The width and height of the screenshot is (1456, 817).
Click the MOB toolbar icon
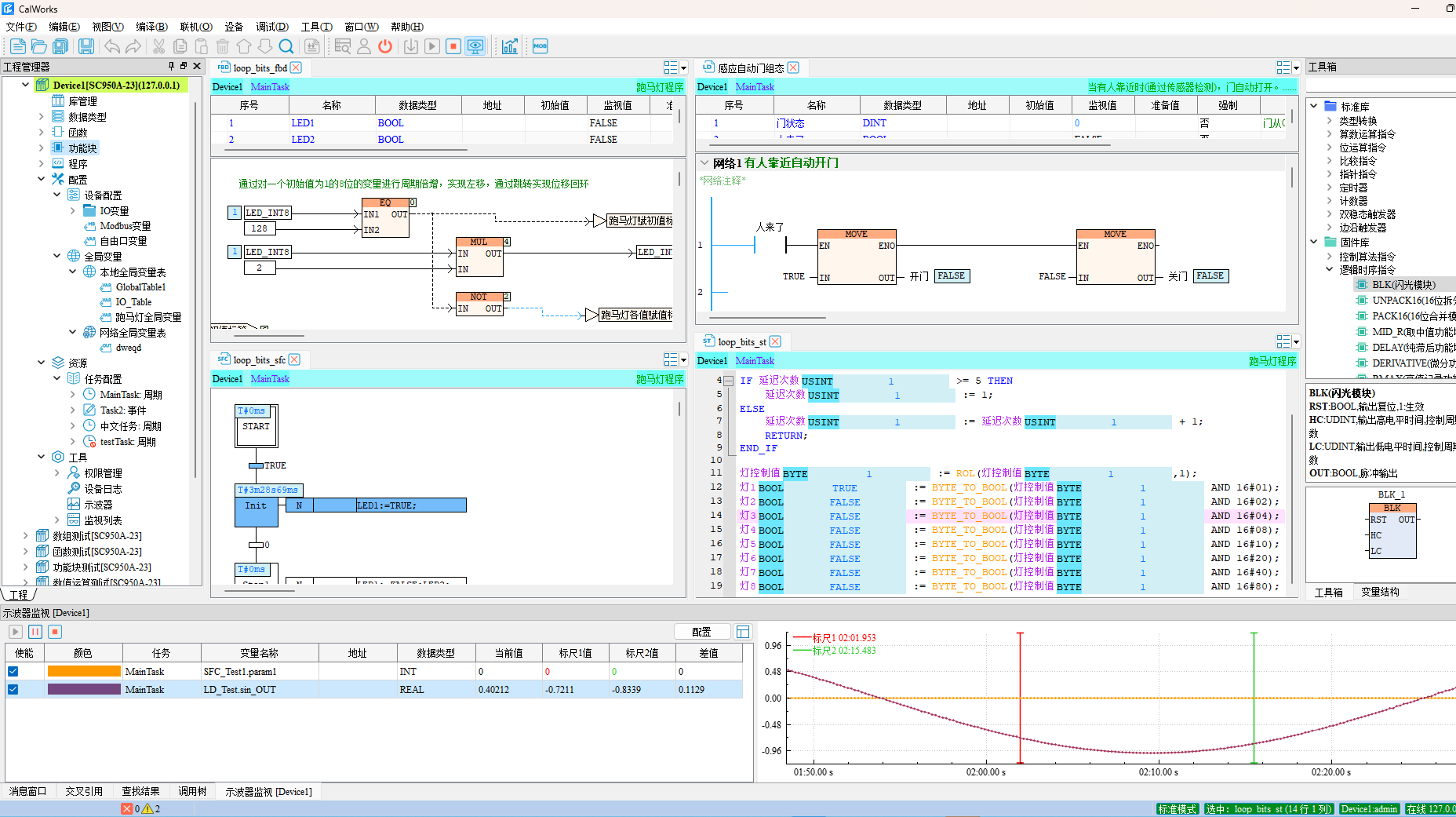(540, 46)
